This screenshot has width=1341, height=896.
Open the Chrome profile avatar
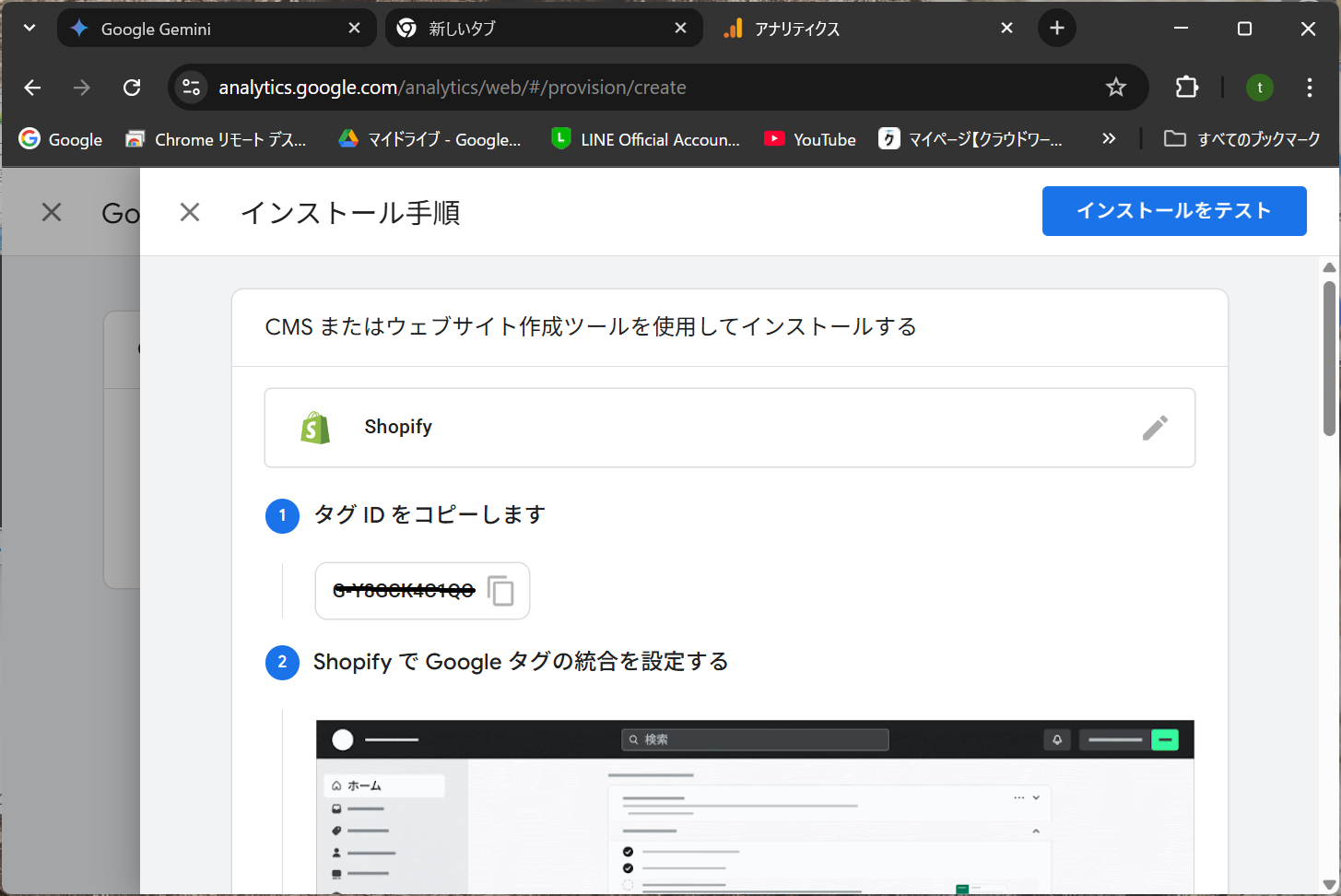[1260, 88]
